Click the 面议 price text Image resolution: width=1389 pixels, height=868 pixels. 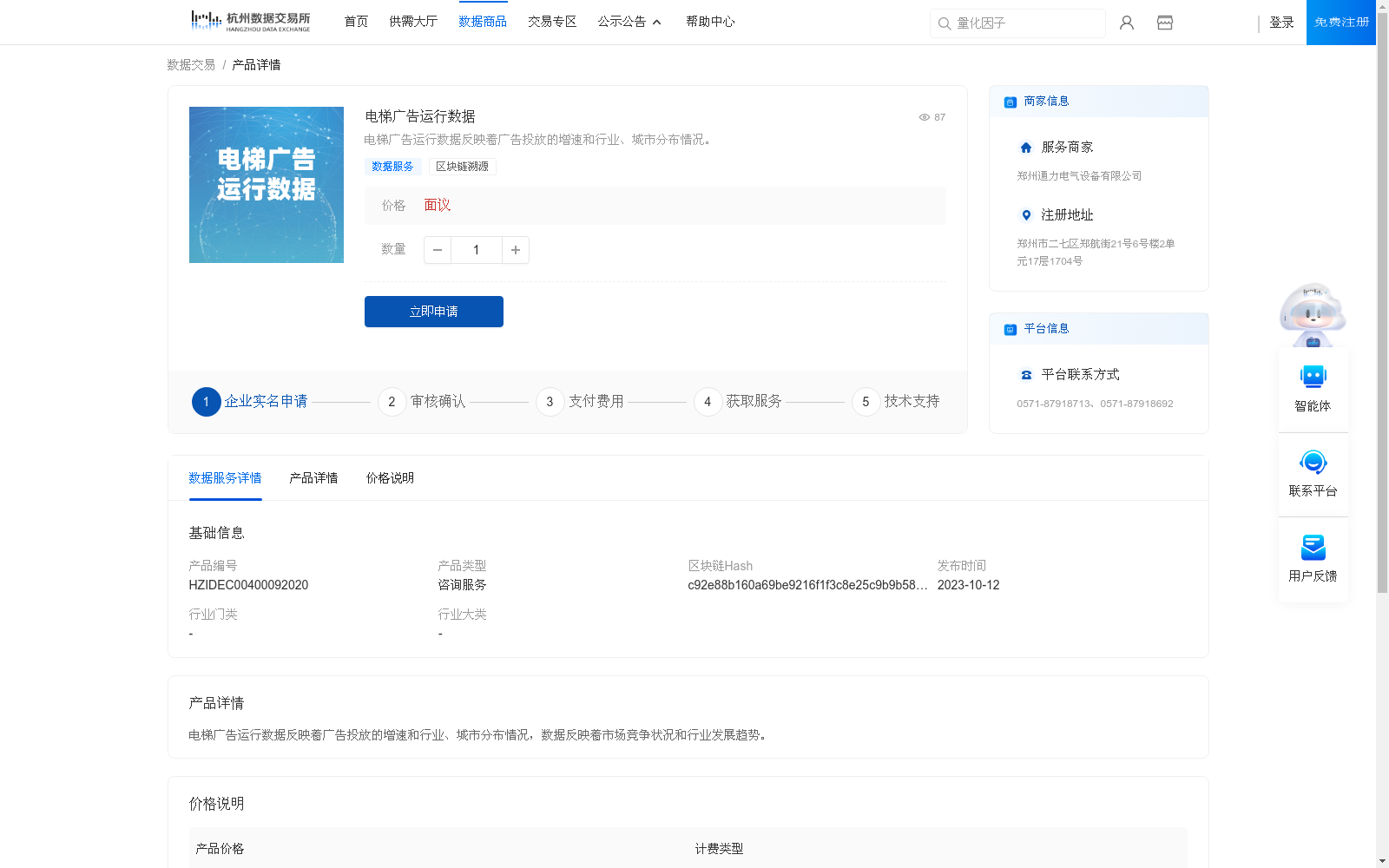437,206
